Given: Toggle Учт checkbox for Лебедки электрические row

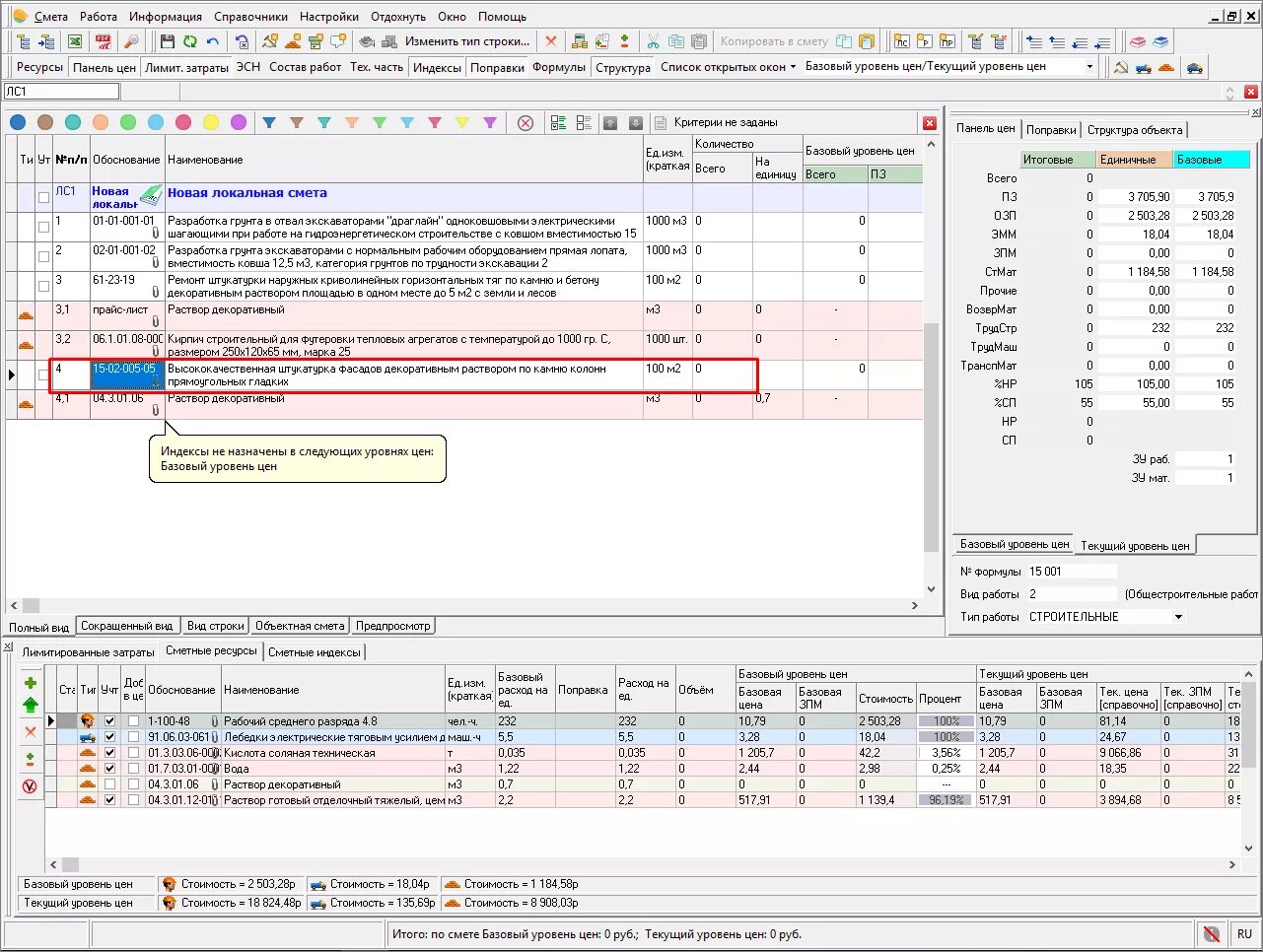Looking at the screenshot, I should click(x=109, y=737).
